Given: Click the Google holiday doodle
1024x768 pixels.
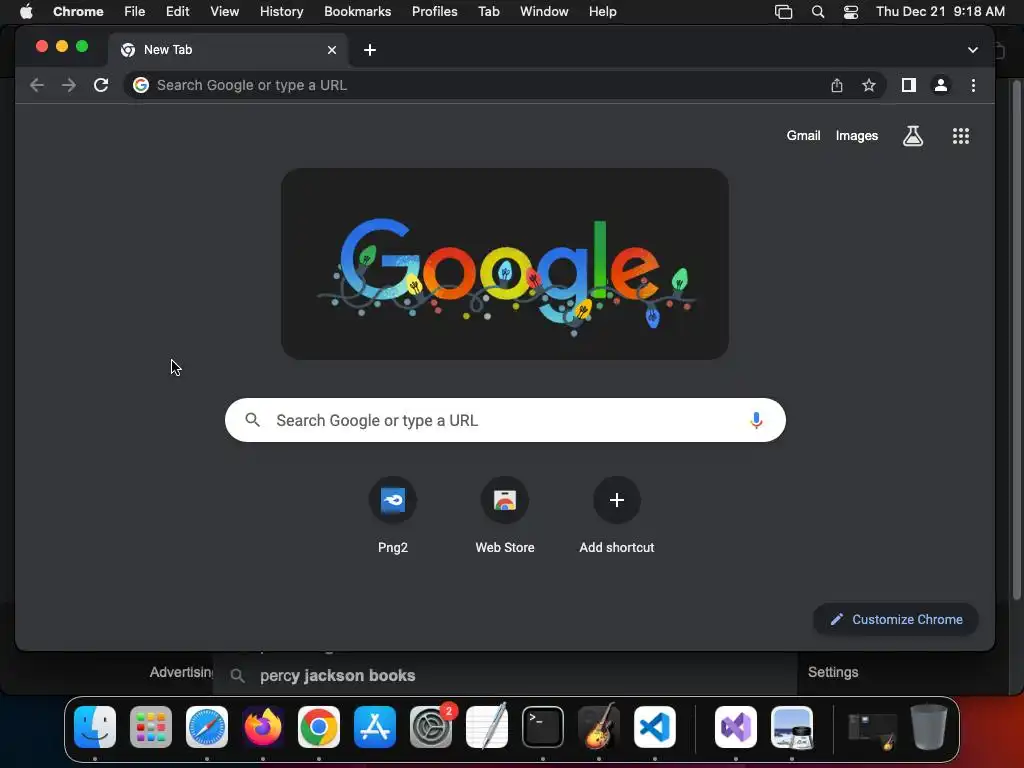Looking at the screenshot, I should (x=505, y=264).
